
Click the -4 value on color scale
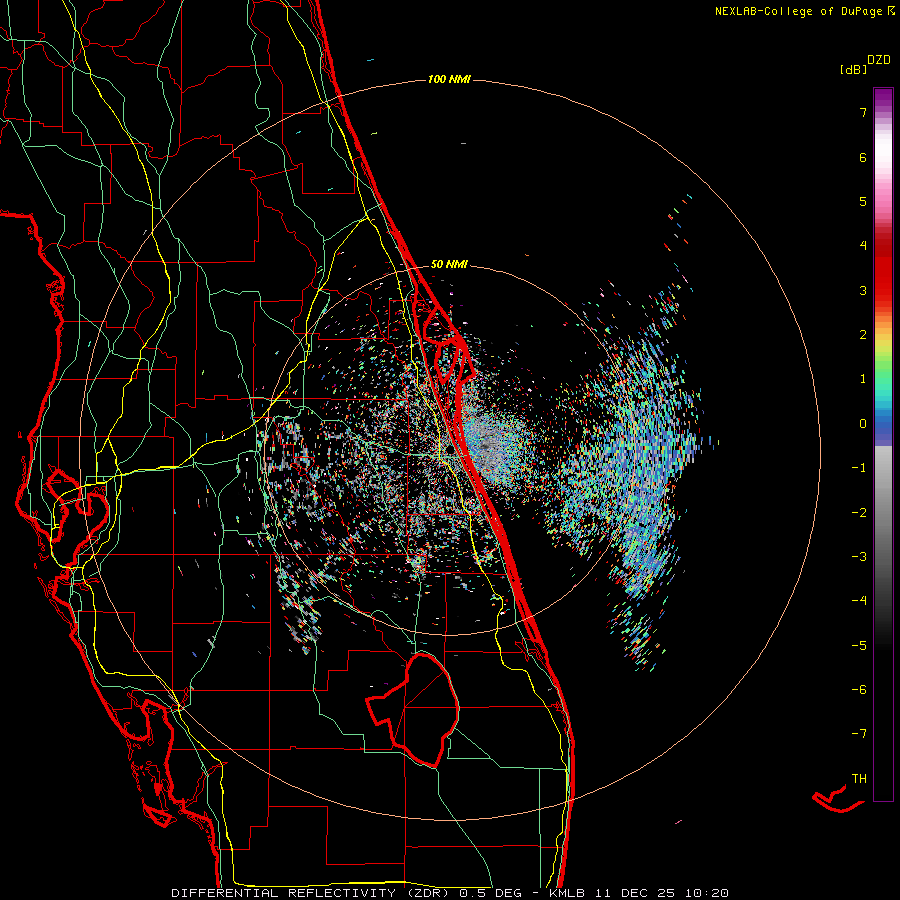click(859, 601)
